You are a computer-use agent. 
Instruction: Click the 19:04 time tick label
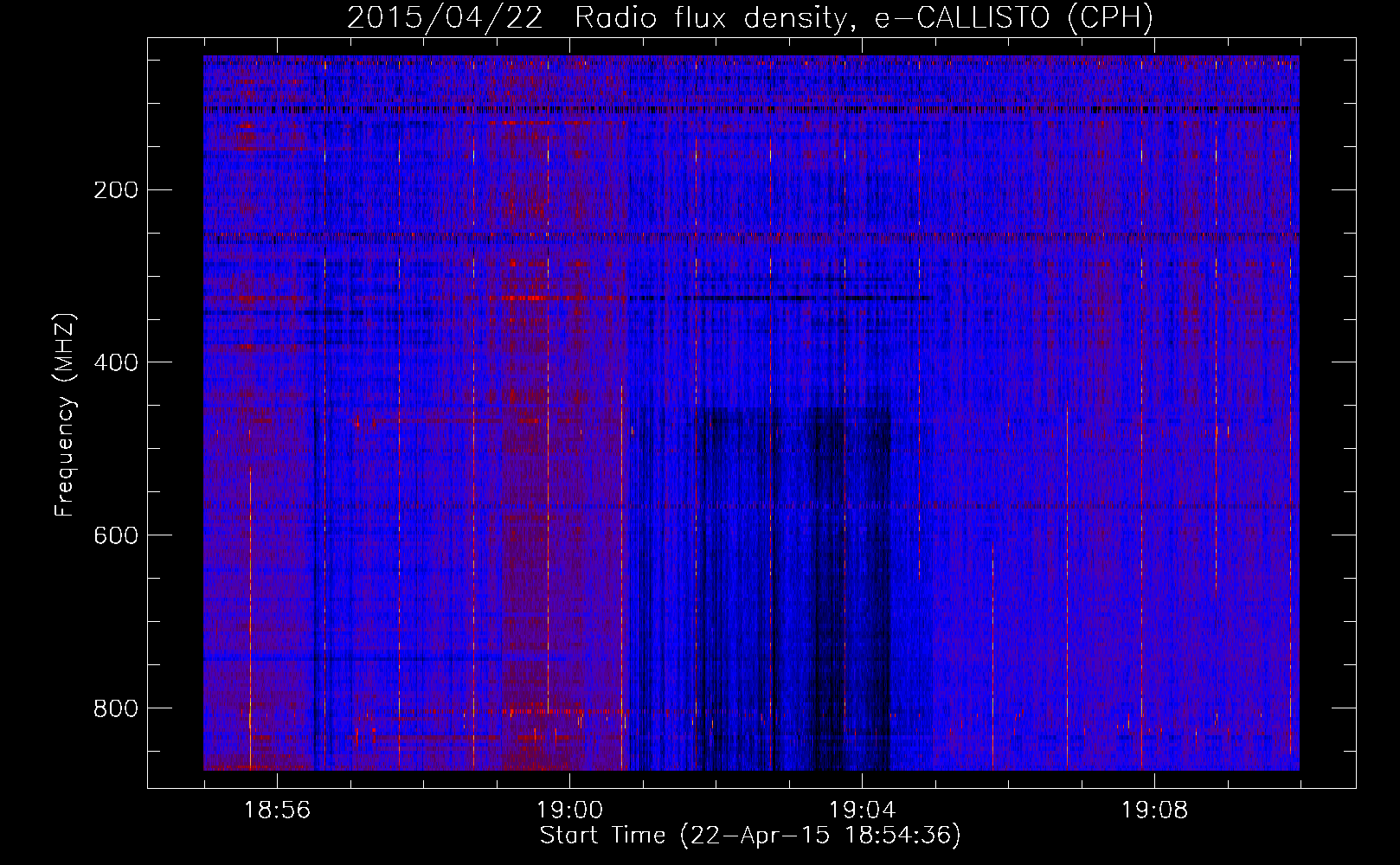coord(862,811)
